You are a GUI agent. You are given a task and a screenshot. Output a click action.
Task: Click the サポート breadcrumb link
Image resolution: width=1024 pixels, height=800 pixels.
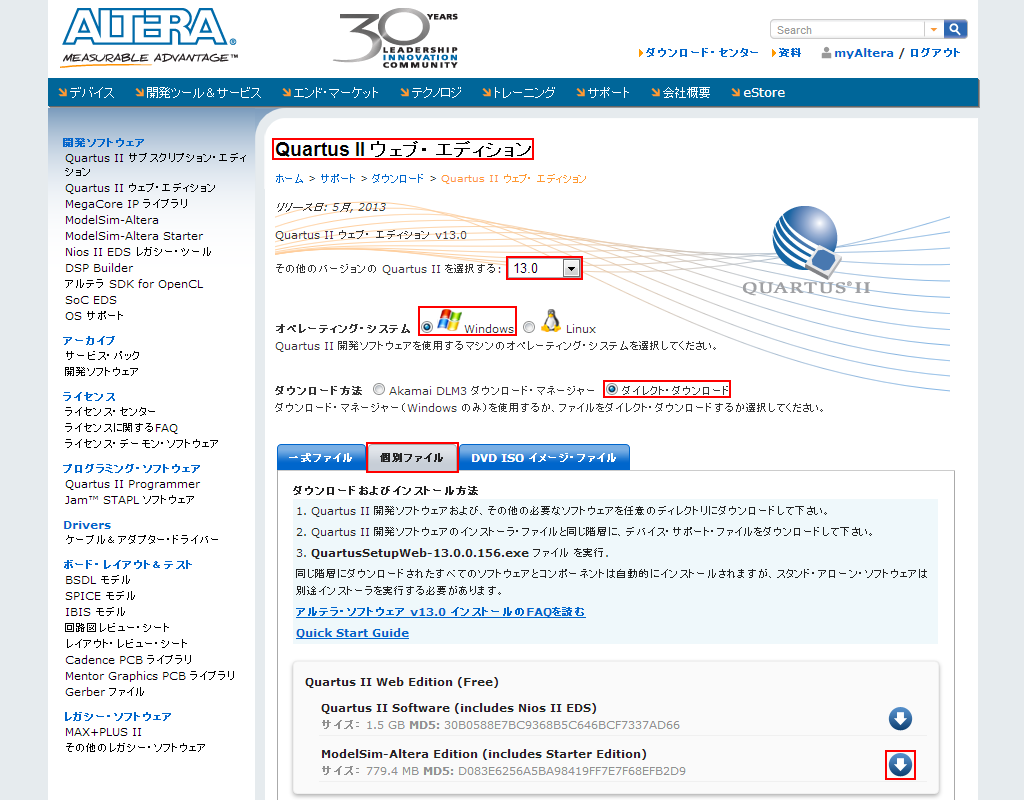point(338,178)
